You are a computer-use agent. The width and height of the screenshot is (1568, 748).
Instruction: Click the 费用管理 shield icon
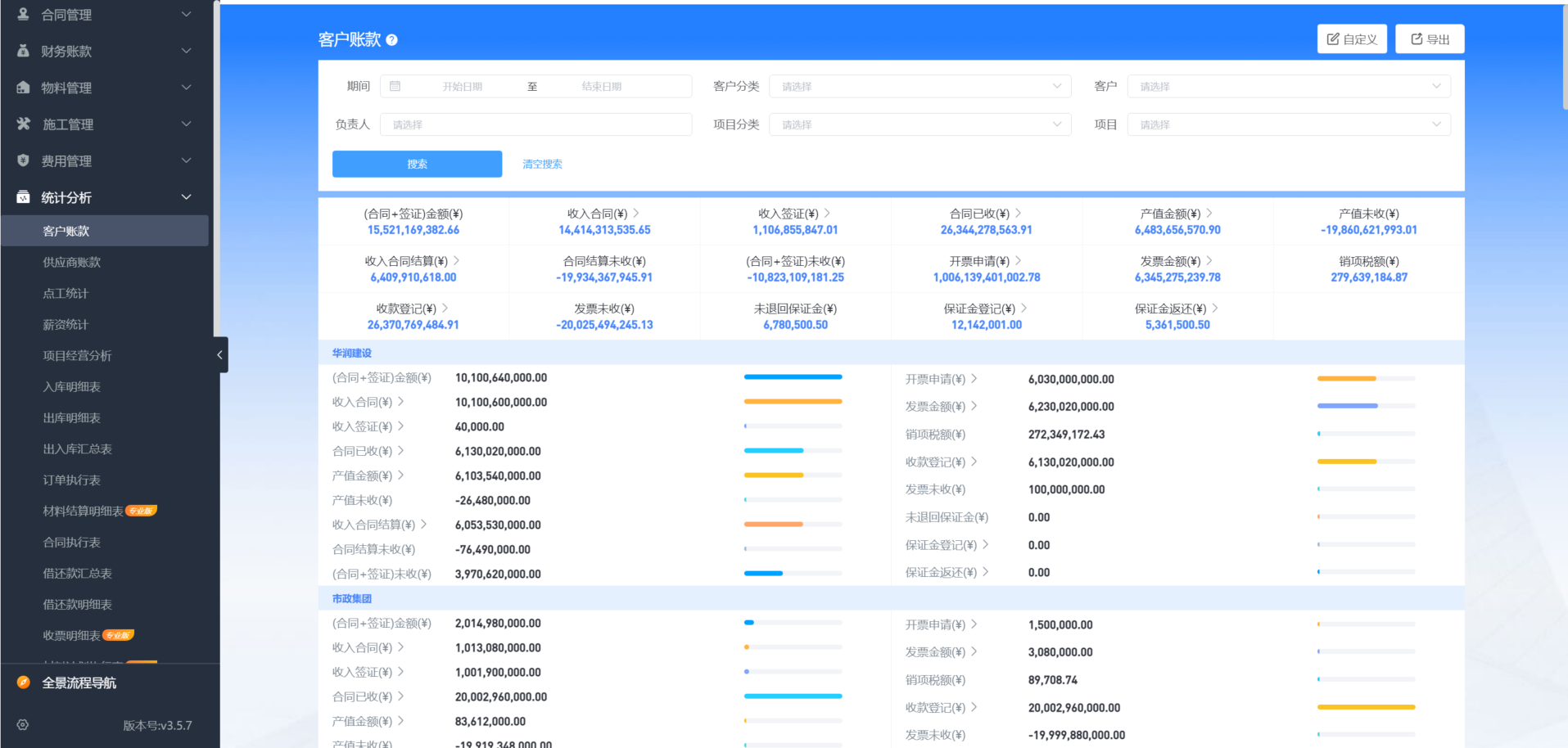(x=24, y=160)
